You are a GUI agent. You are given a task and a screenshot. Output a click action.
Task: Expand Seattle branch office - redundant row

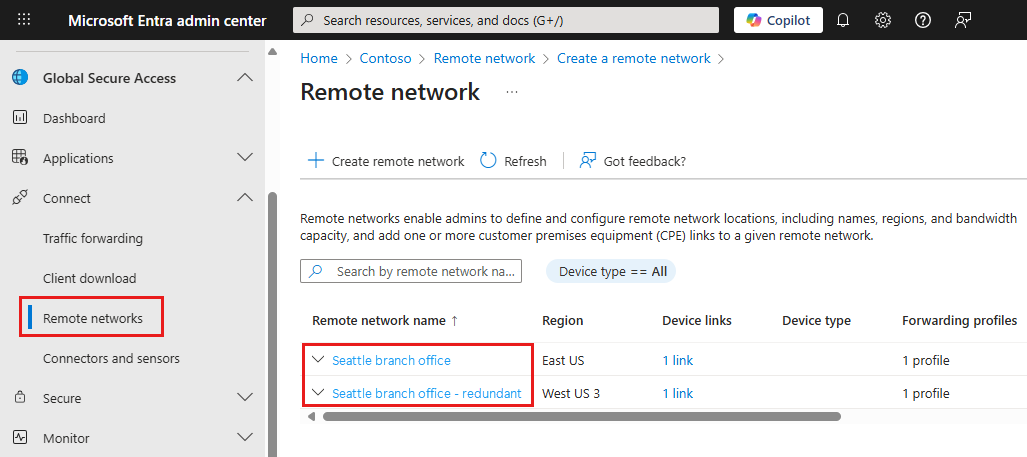318,393
